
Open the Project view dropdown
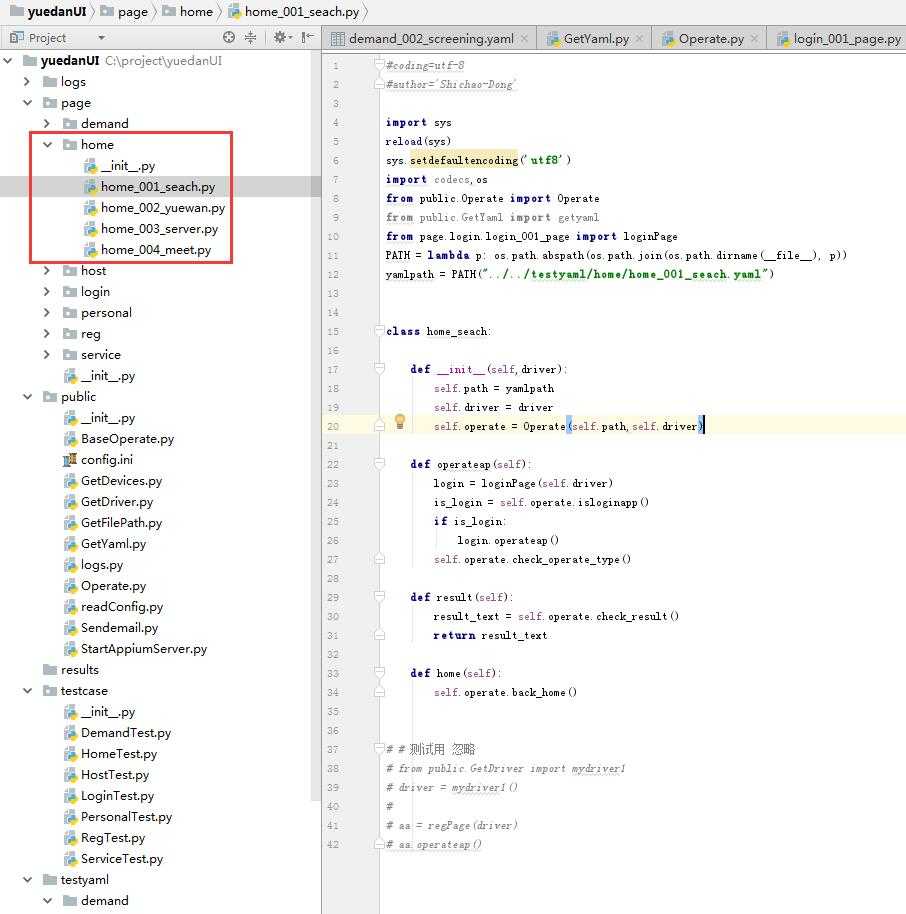point(101,38)
